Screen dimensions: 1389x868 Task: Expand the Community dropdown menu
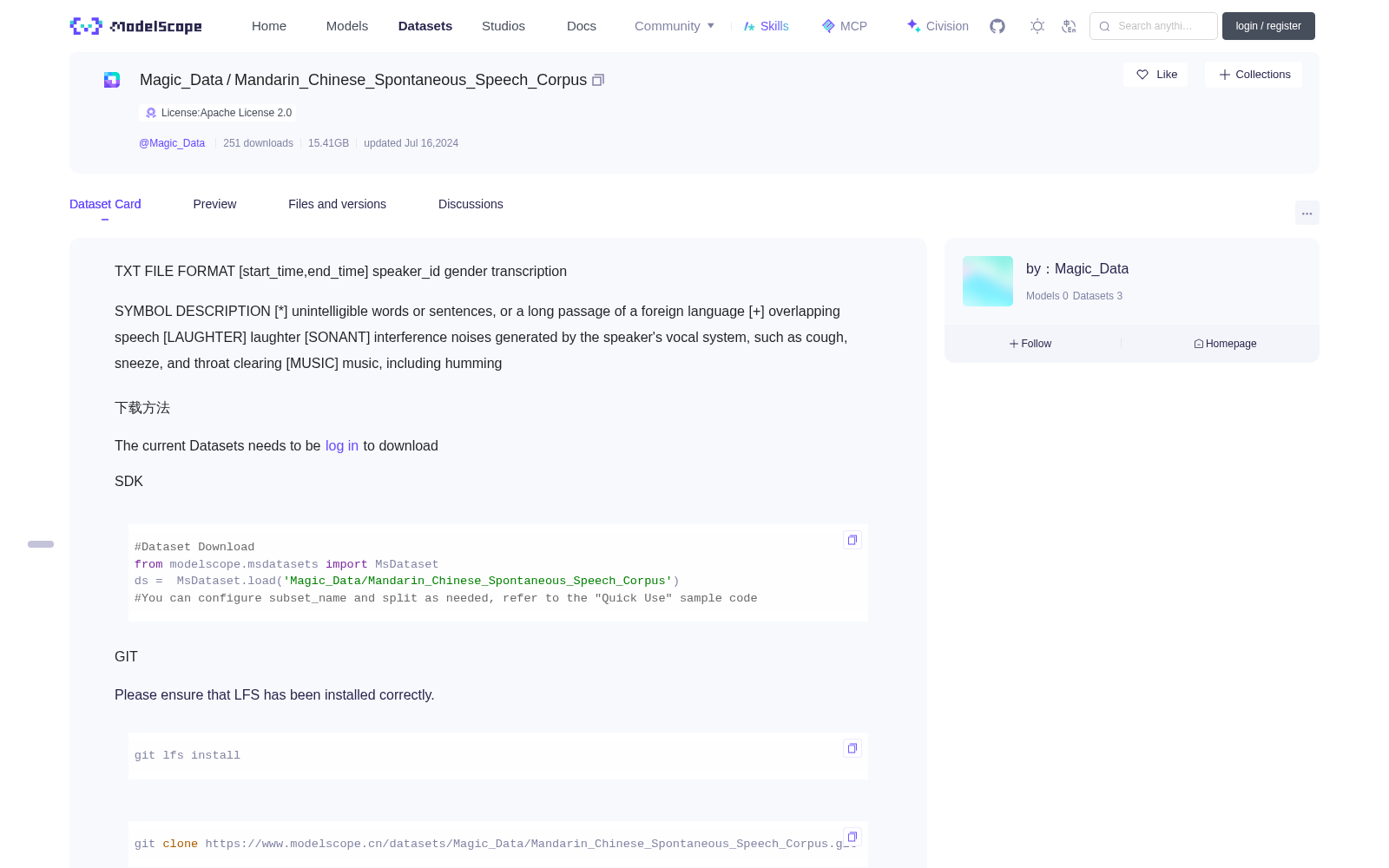[675, 26]
